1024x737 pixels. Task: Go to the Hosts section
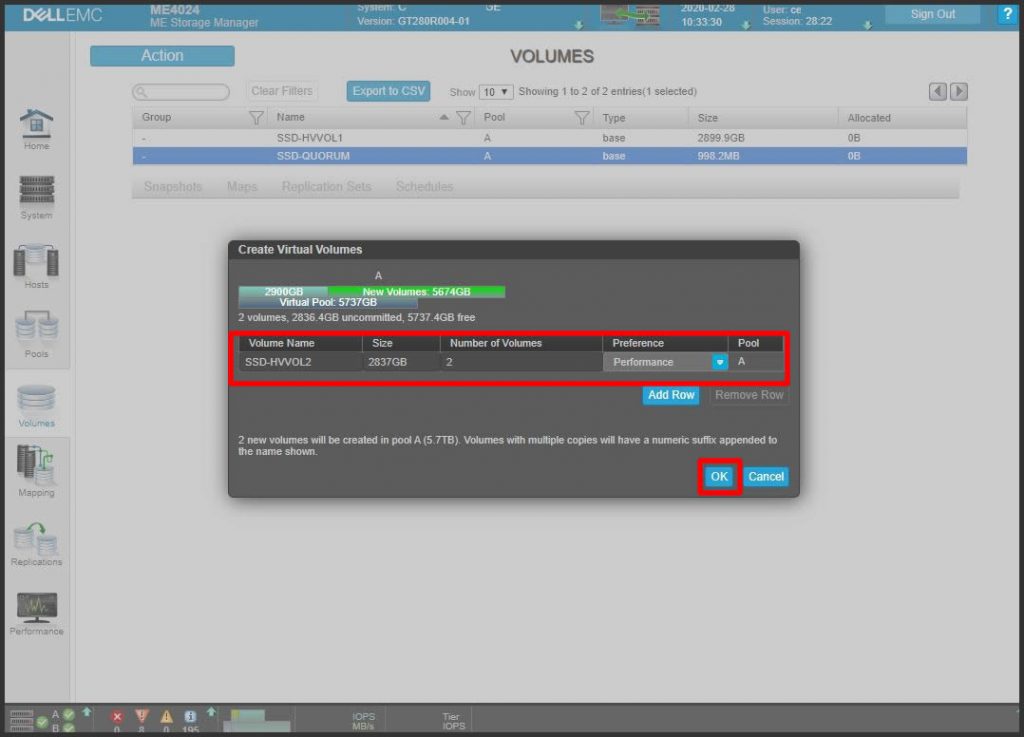(37, 266)
